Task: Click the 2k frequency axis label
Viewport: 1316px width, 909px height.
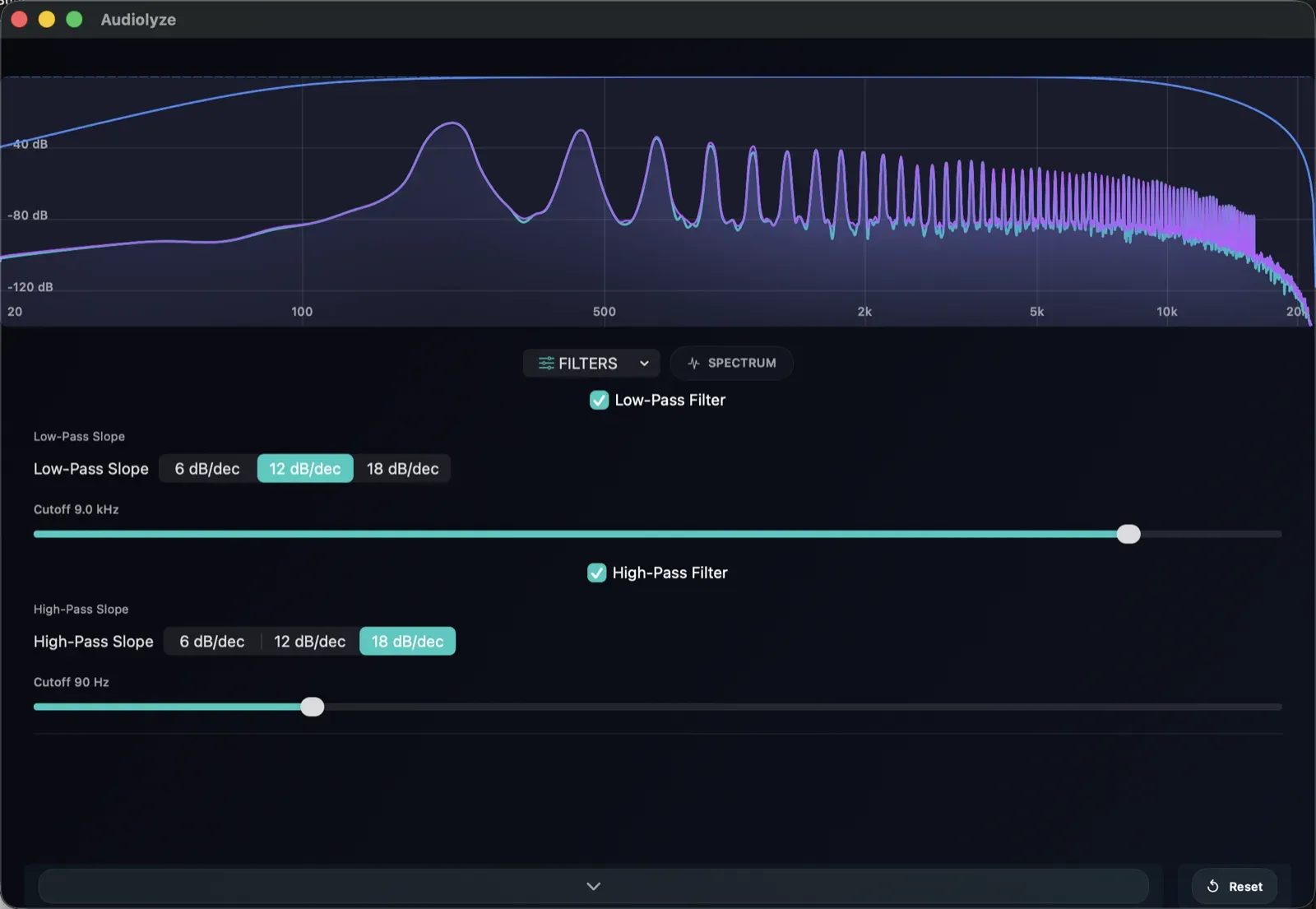Action: 864,312
